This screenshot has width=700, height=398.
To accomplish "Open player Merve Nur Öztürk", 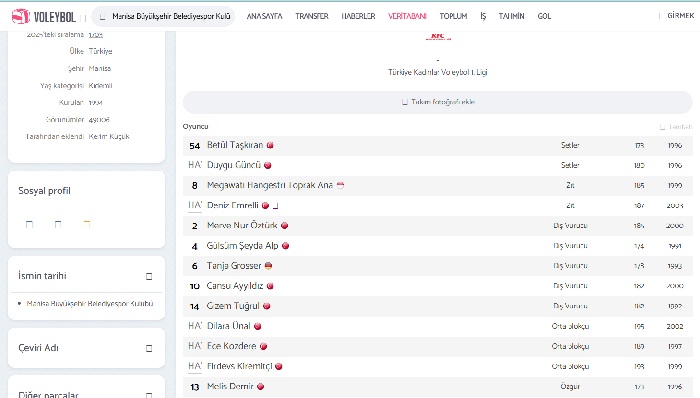I will click(242, 225).
